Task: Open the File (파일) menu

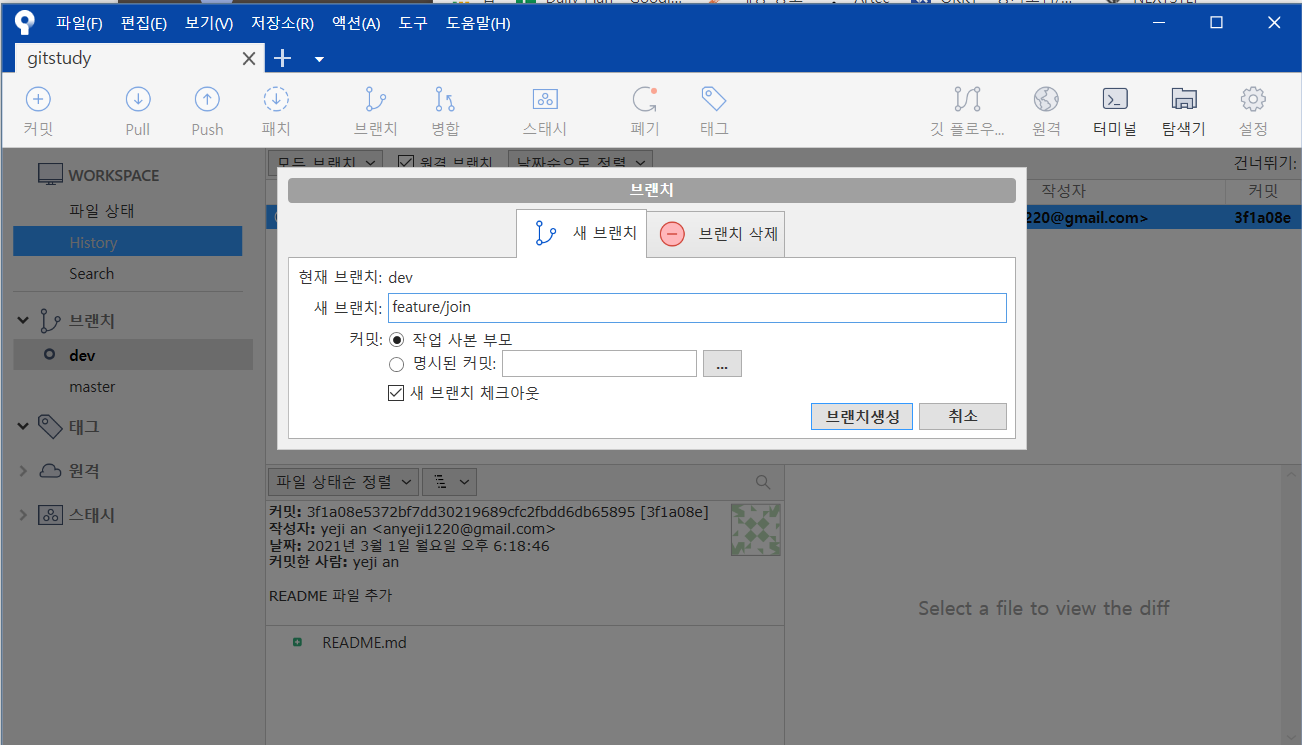Action: point(79,23)
